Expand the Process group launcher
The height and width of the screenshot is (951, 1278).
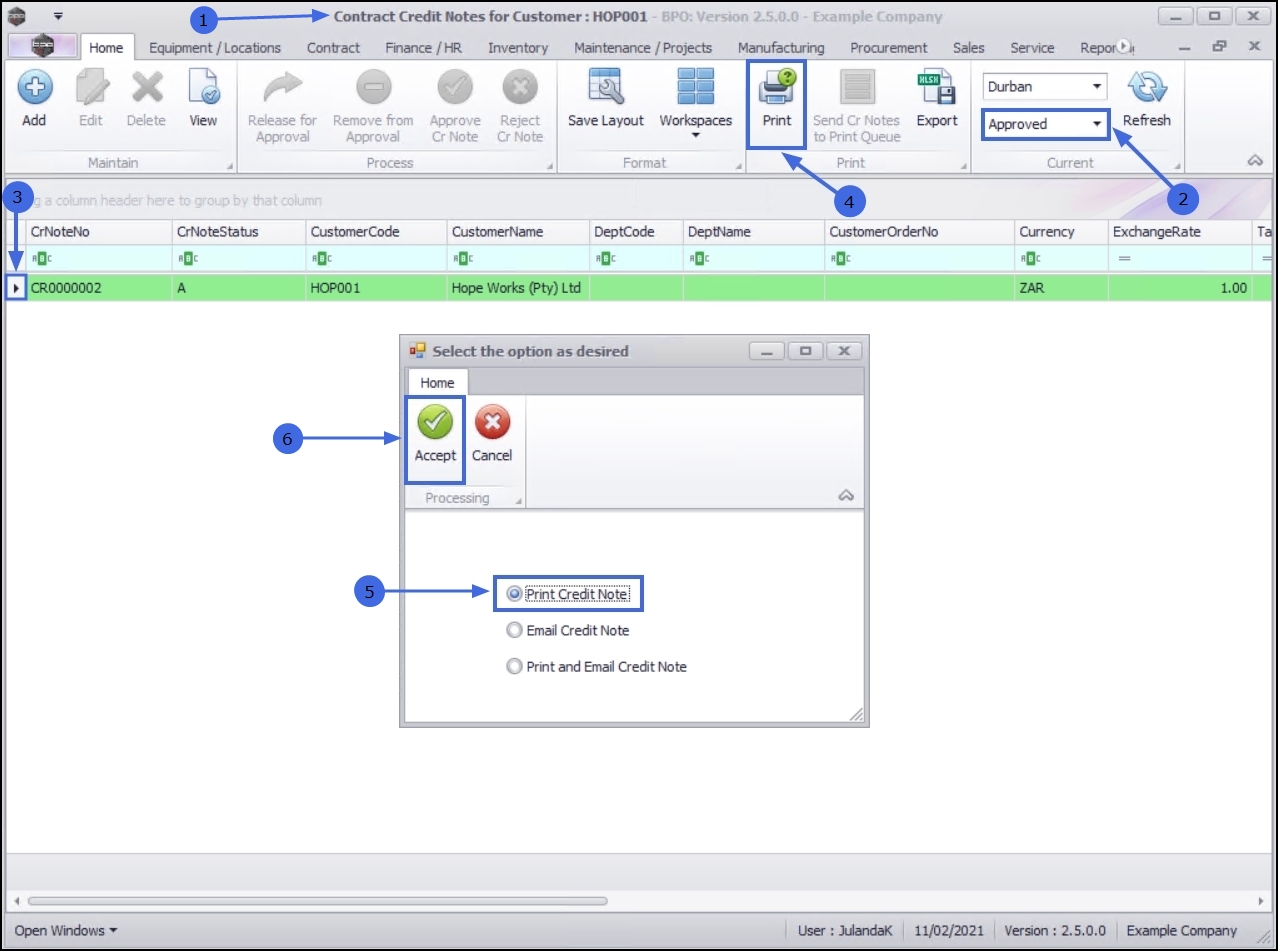[549, 166]
